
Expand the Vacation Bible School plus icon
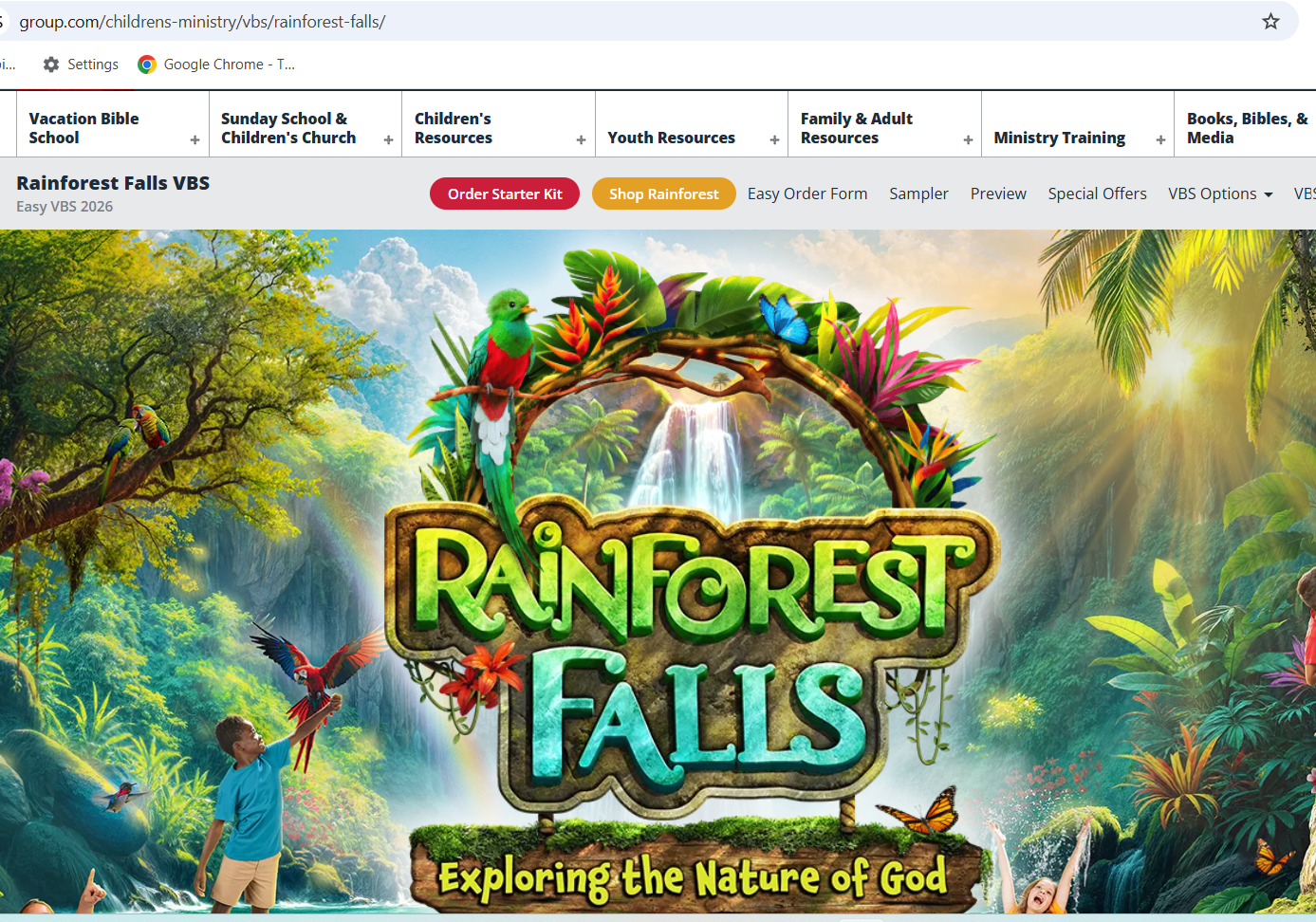[x=195, y=139]
